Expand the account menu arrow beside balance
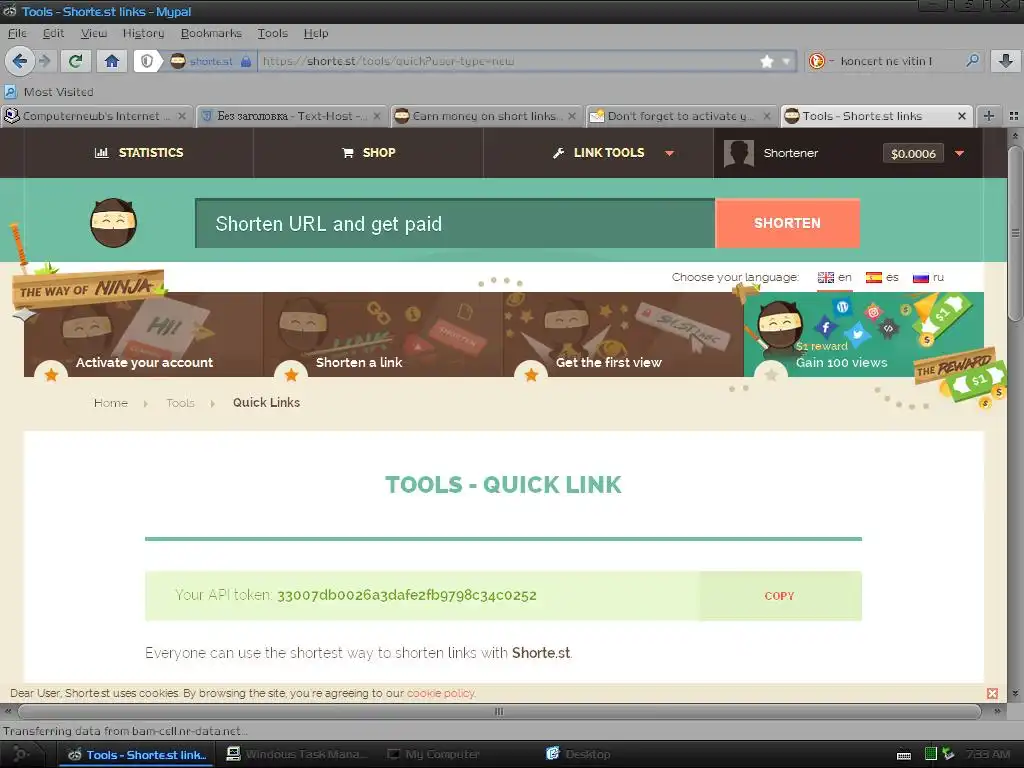The image size is (1024, 768). pos(959,153)
